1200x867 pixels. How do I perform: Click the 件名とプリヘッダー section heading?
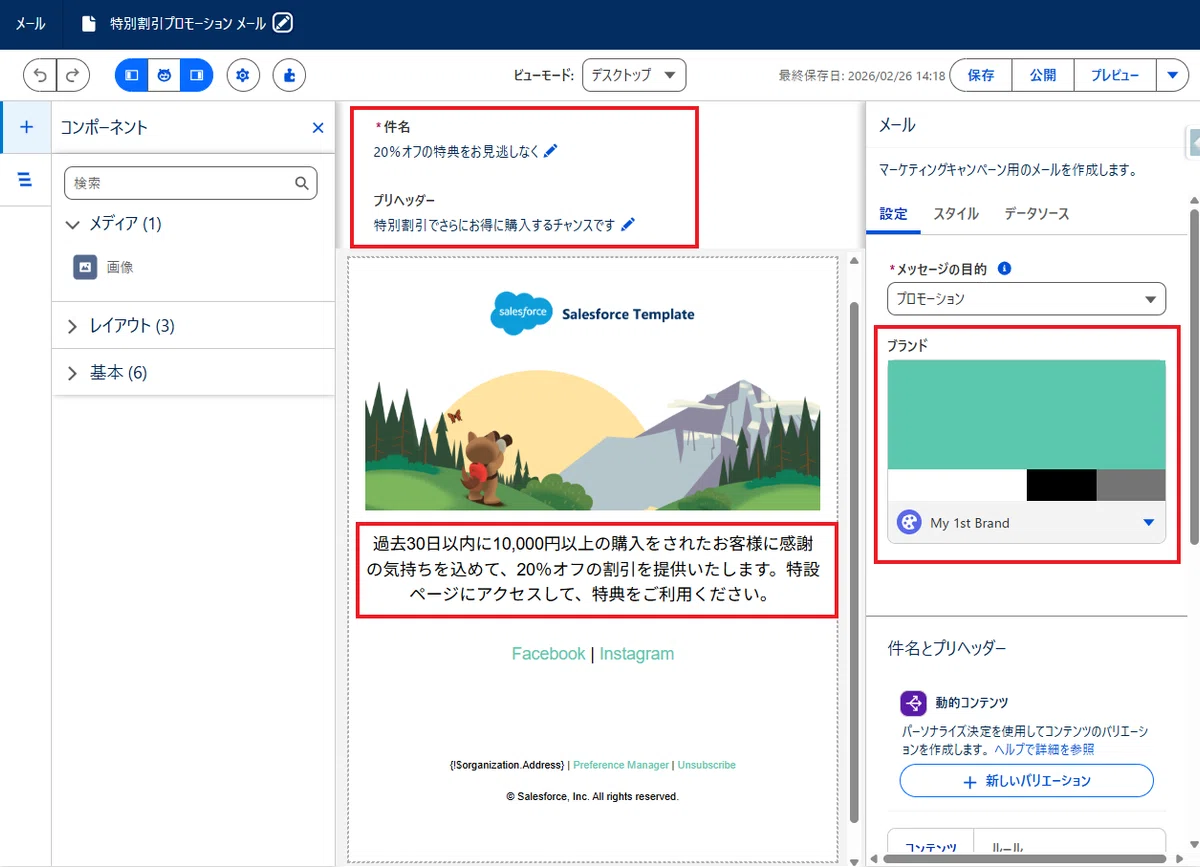(x=947, y=648)
